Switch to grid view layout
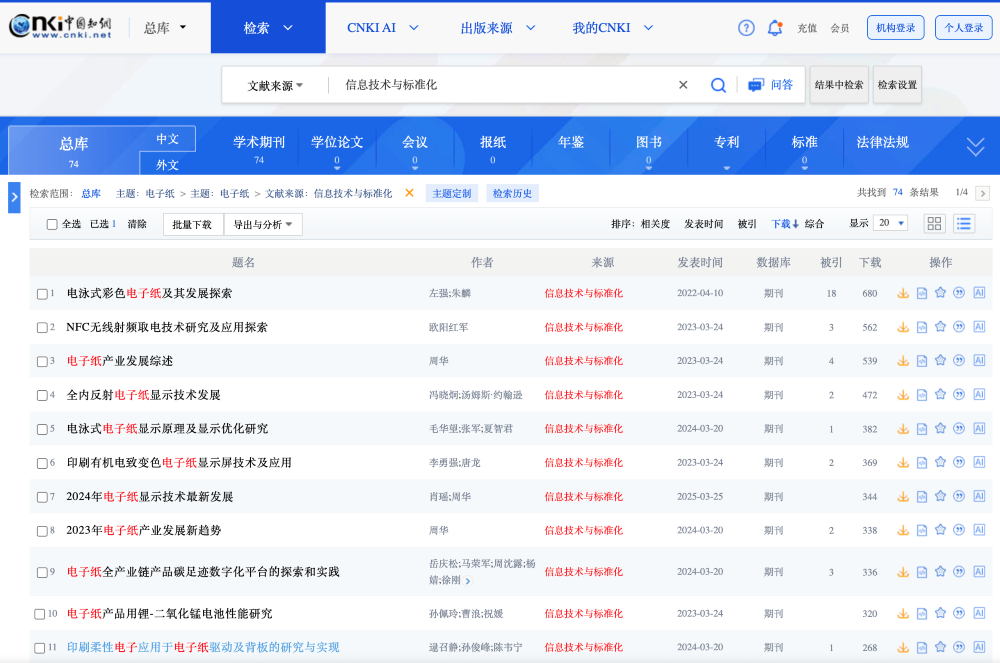 (x=934, y=224)
